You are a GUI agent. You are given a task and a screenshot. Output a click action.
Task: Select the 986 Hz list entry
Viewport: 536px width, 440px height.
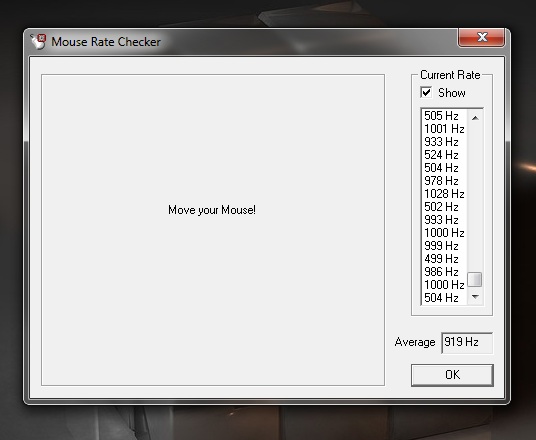(444, 272)
